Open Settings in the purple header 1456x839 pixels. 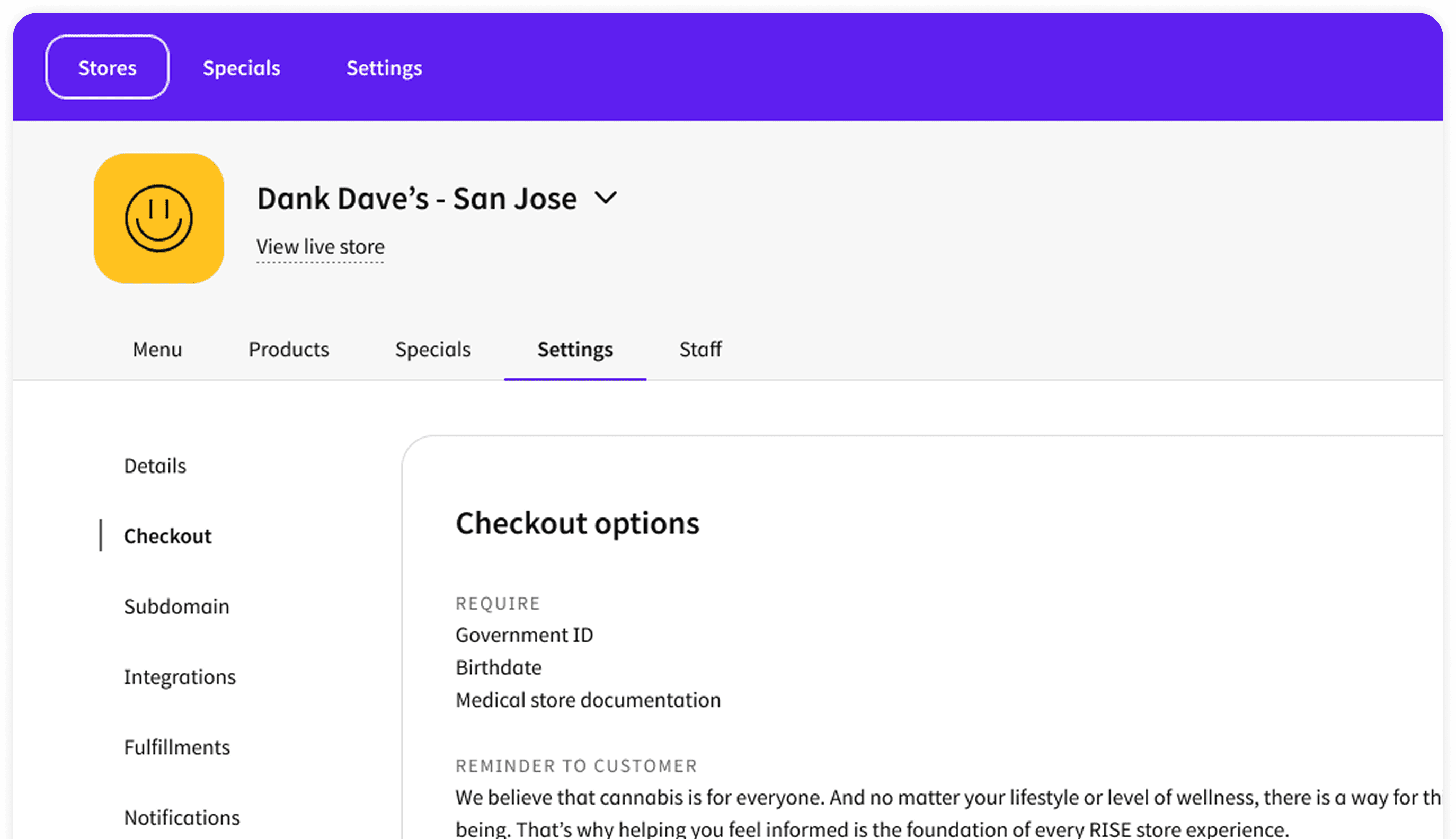click(384, 68)
